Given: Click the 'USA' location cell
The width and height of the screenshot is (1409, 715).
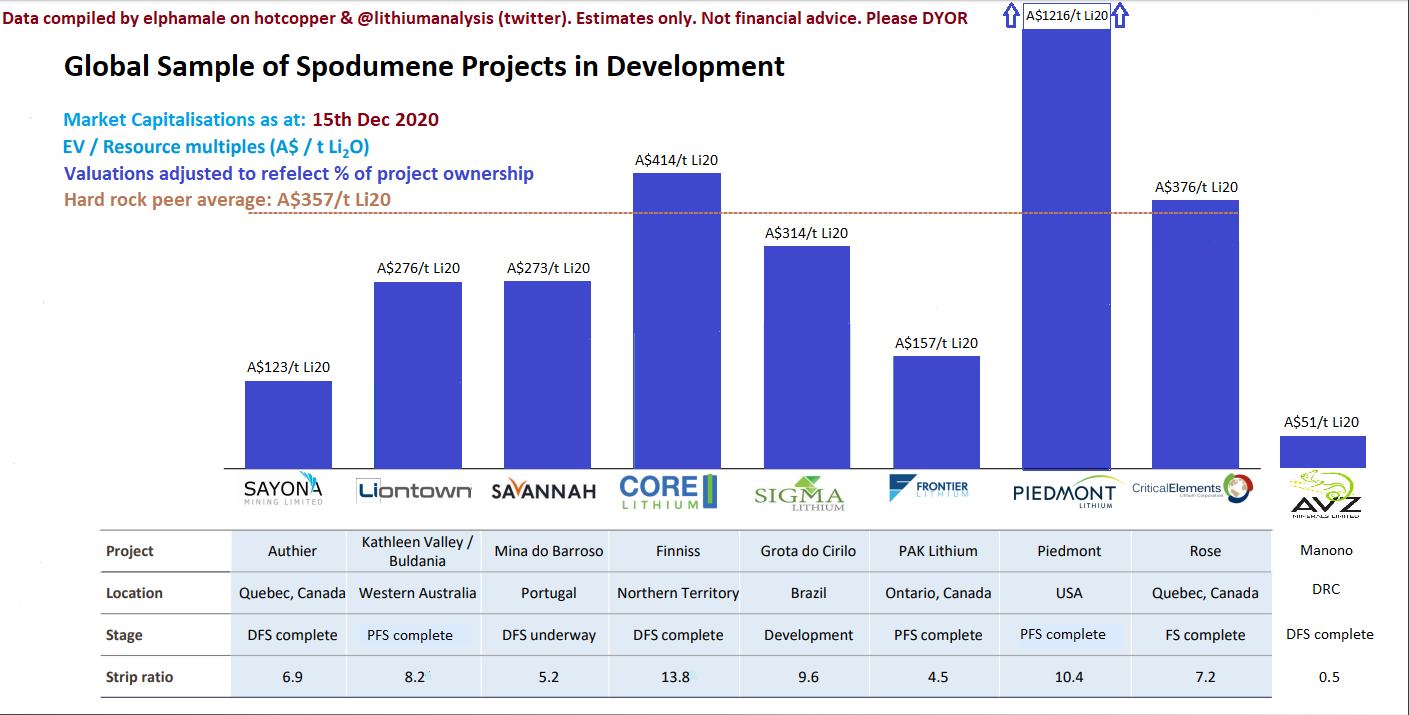Looking at the screenshot, I should point(1068,593).
